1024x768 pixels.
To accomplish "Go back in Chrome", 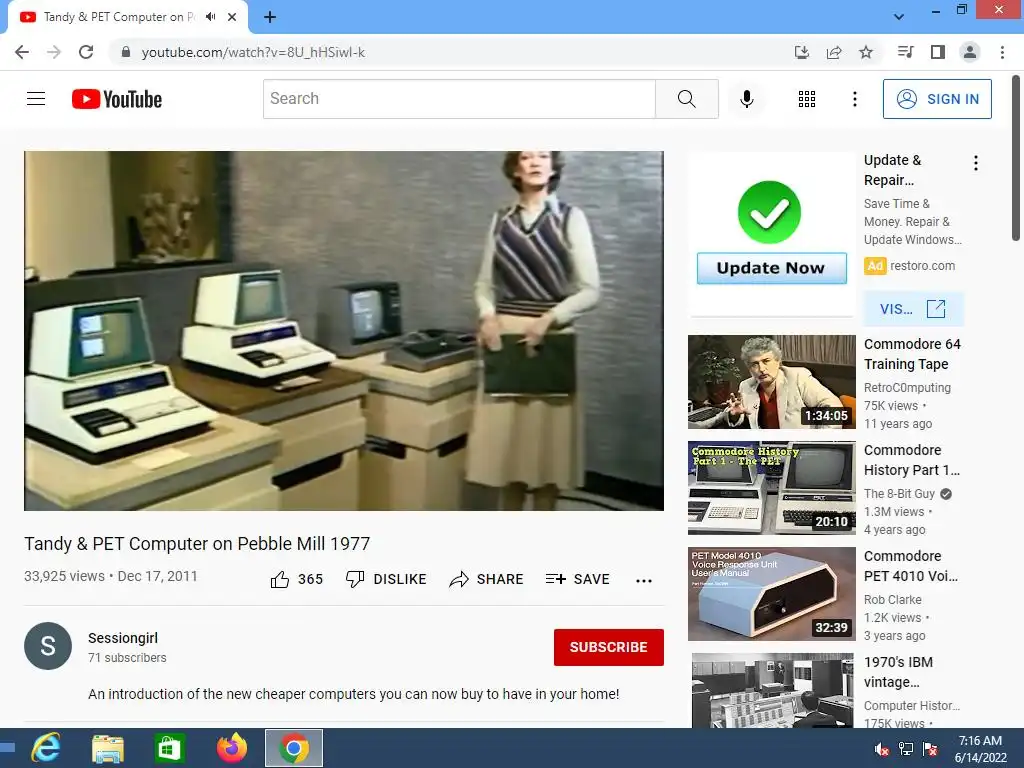I will tap(22, 52).
